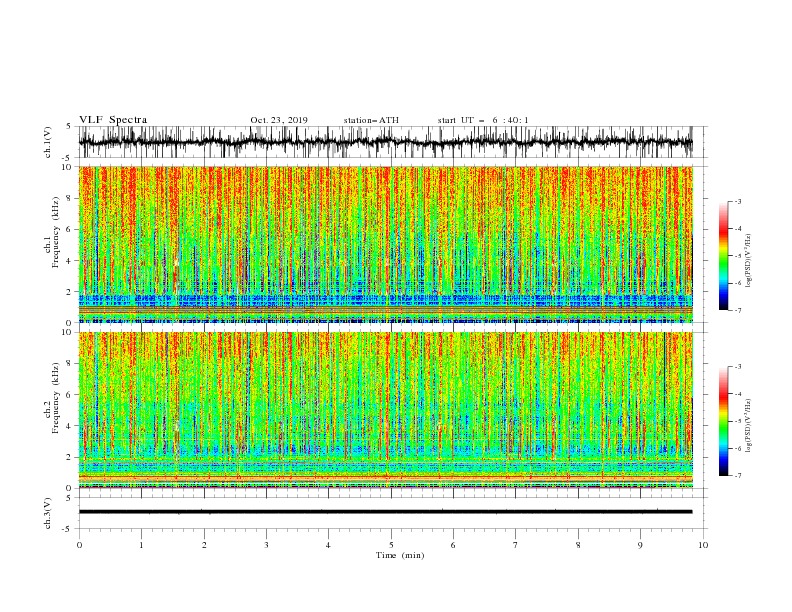Click the time axis tick label '0'
792x612 pixels.
click(79, 545)
